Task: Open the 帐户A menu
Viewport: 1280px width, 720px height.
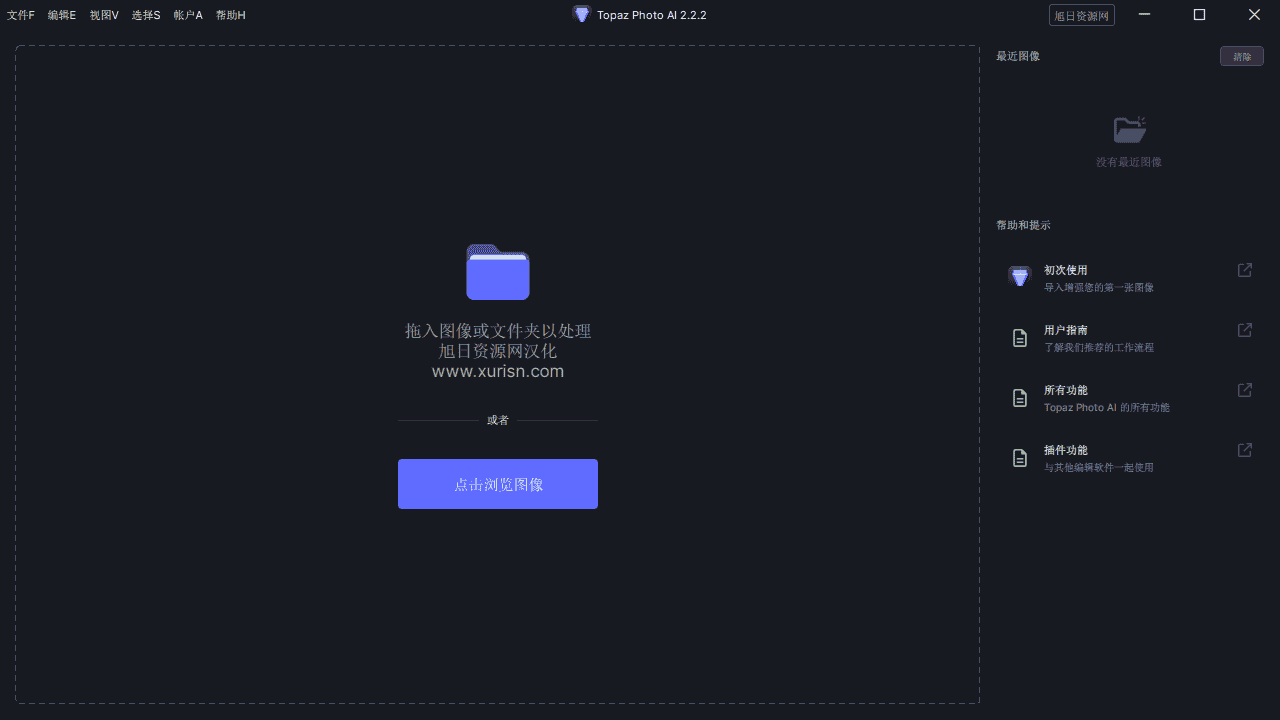Action: (188, 15)
